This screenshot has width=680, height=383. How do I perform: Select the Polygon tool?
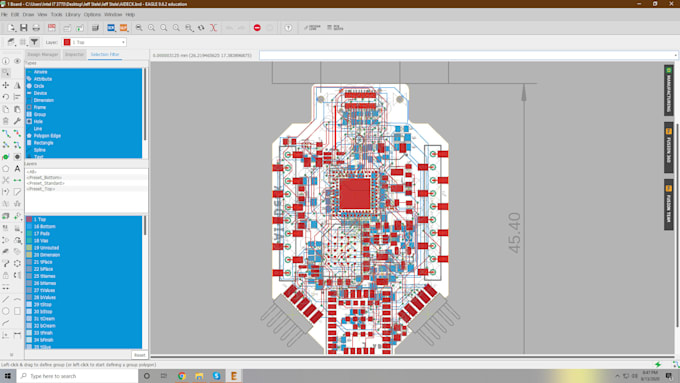coord(6,168)
